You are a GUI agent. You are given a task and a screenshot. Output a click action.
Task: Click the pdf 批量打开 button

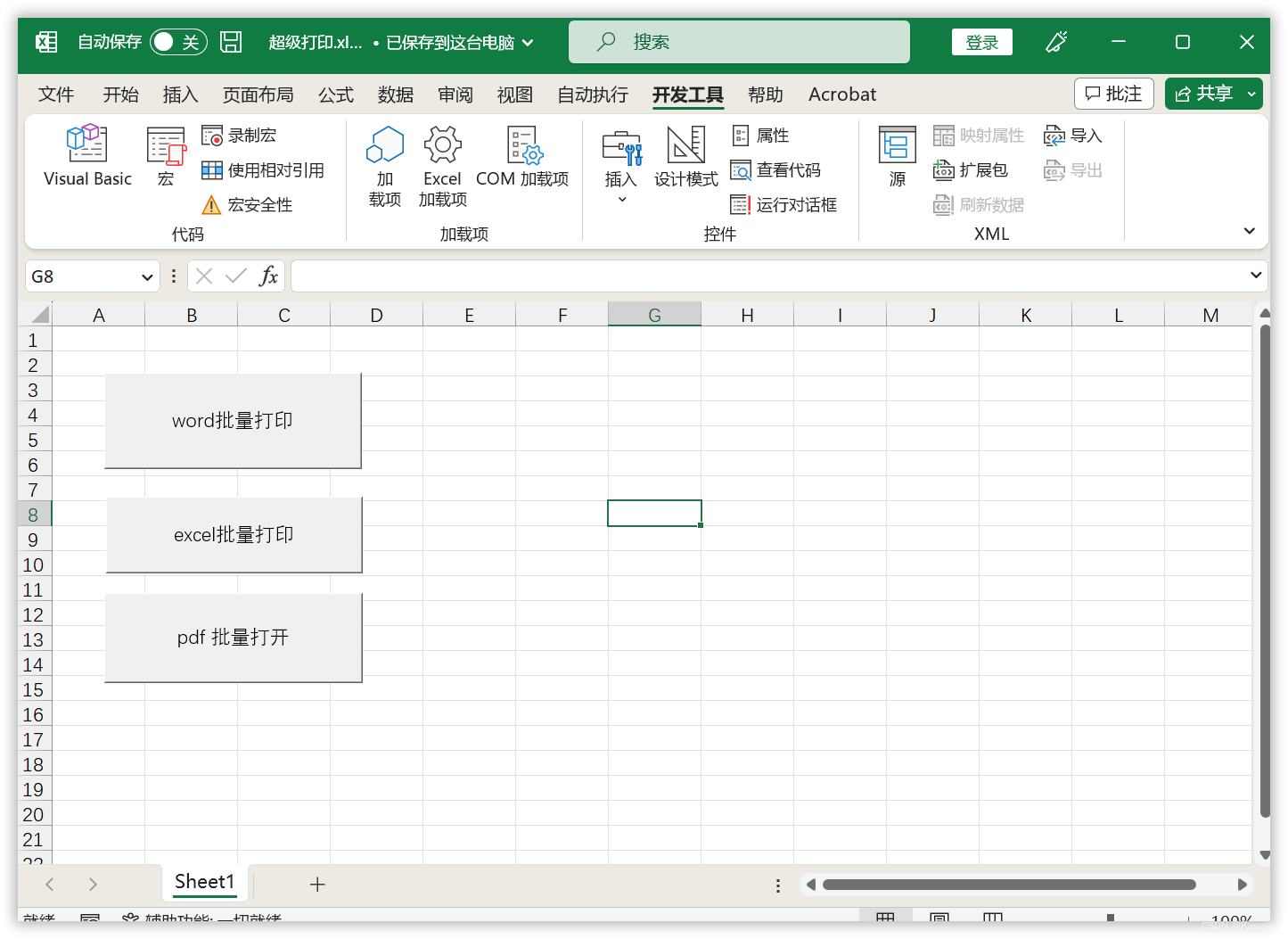pyautogui.click(x=234, y=638)
